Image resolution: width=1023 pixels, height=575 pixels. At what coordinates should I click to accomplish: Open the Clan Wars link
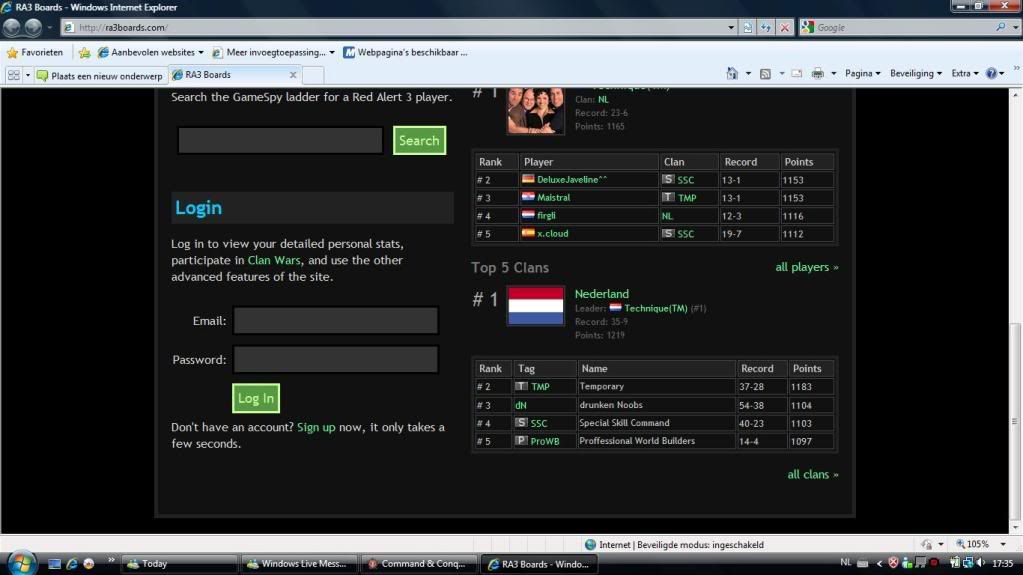[274, 260]
